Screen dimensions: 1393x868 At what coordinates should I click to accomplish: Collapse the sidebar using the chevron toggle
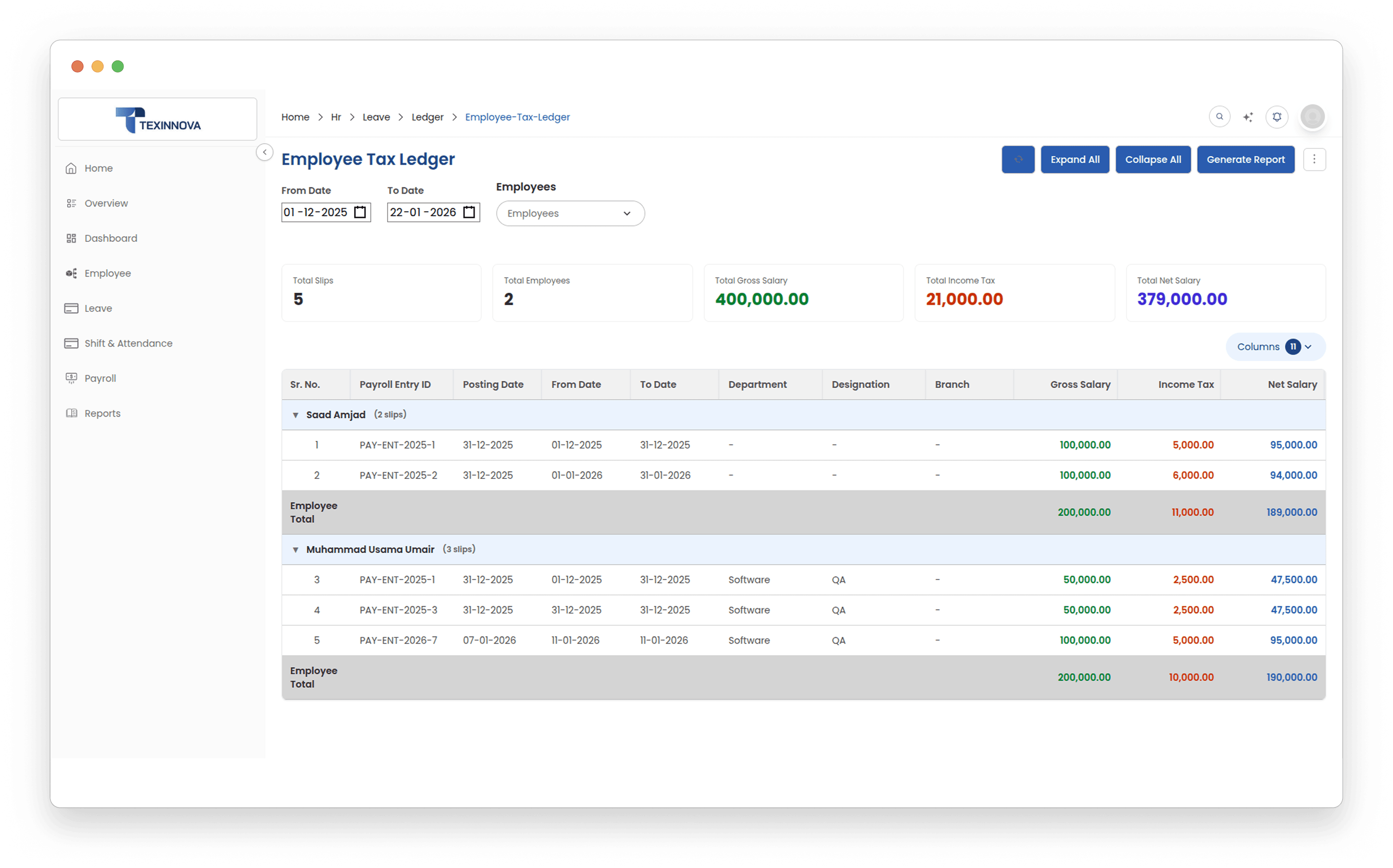(264, 153)
